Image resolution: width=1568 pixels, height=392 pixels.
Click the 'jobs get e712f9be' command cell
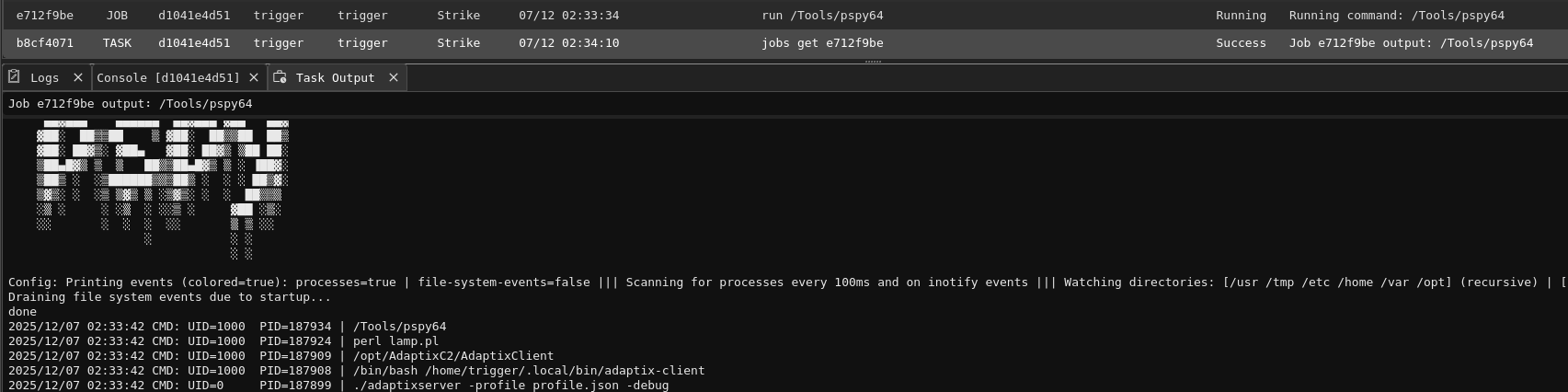coord(822,43)
